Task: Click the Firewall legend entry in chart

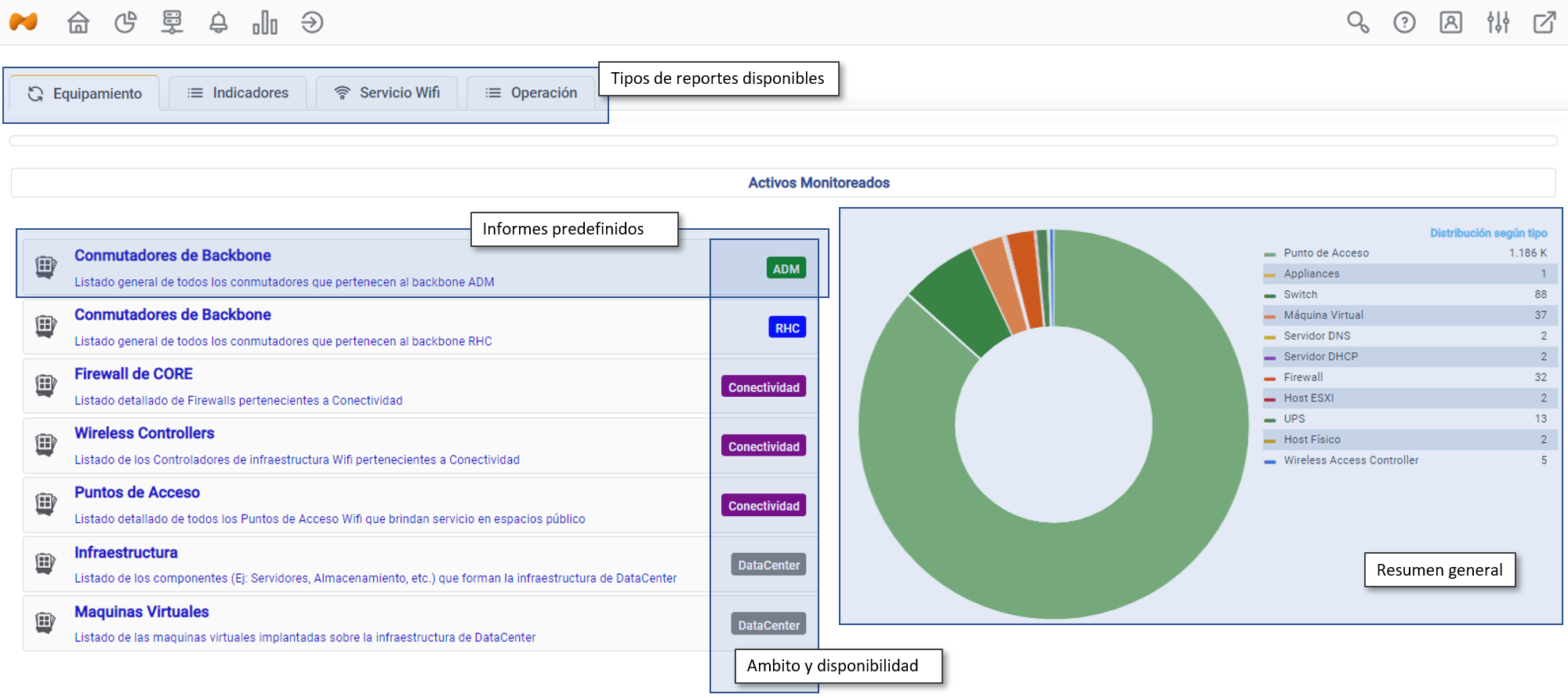Action: click(1303, 377)
